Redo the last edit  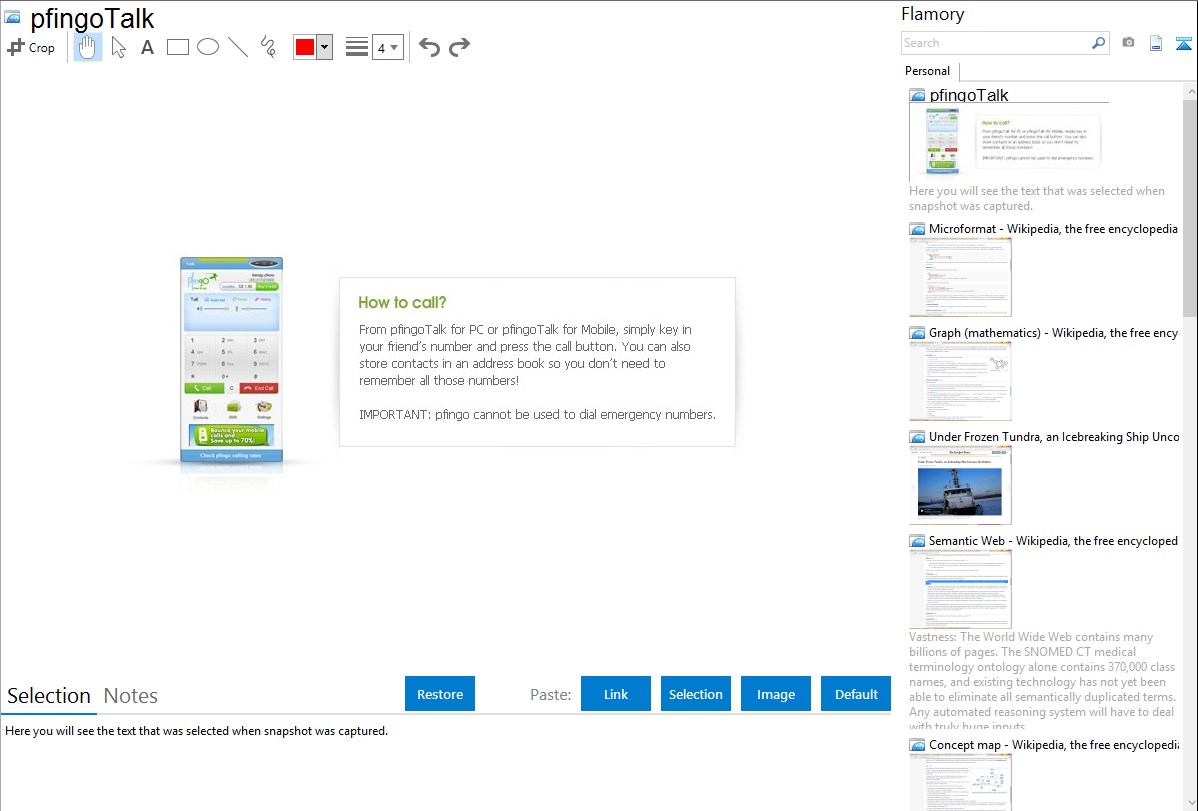coord(459,47)
